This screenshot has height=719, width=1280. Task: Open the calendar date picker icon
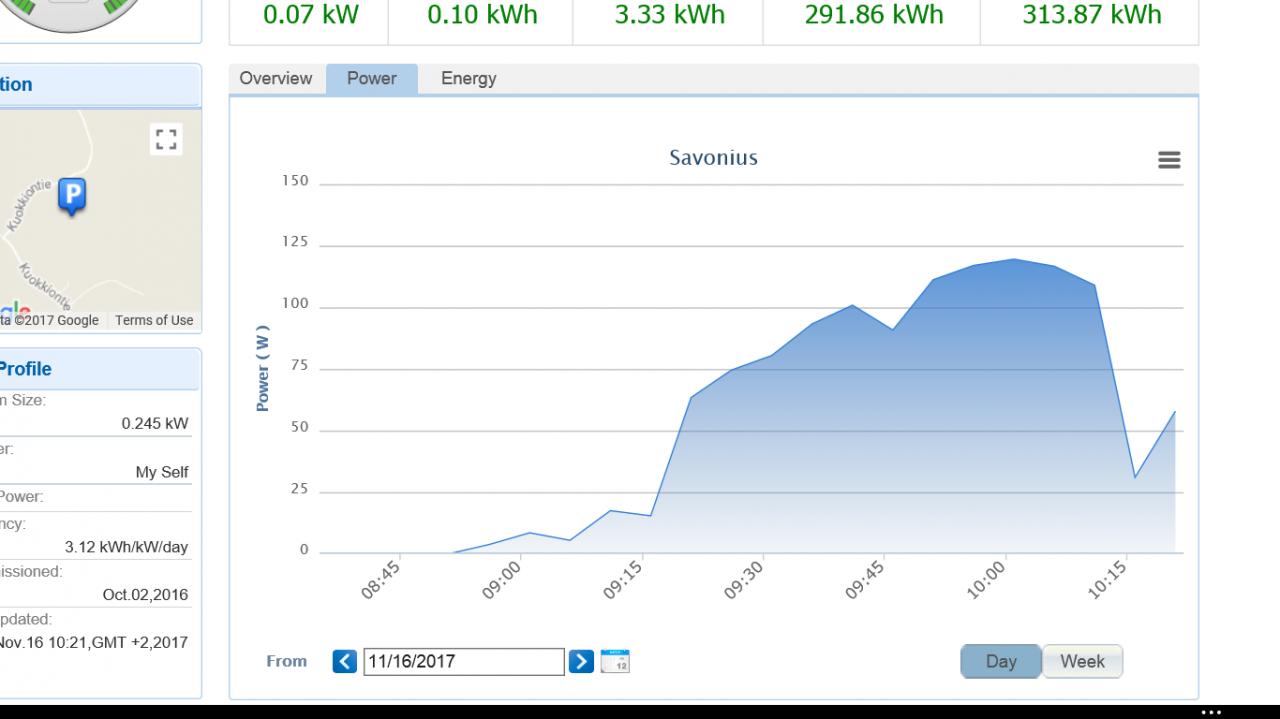pyautogui.click(x=615, y=661)
